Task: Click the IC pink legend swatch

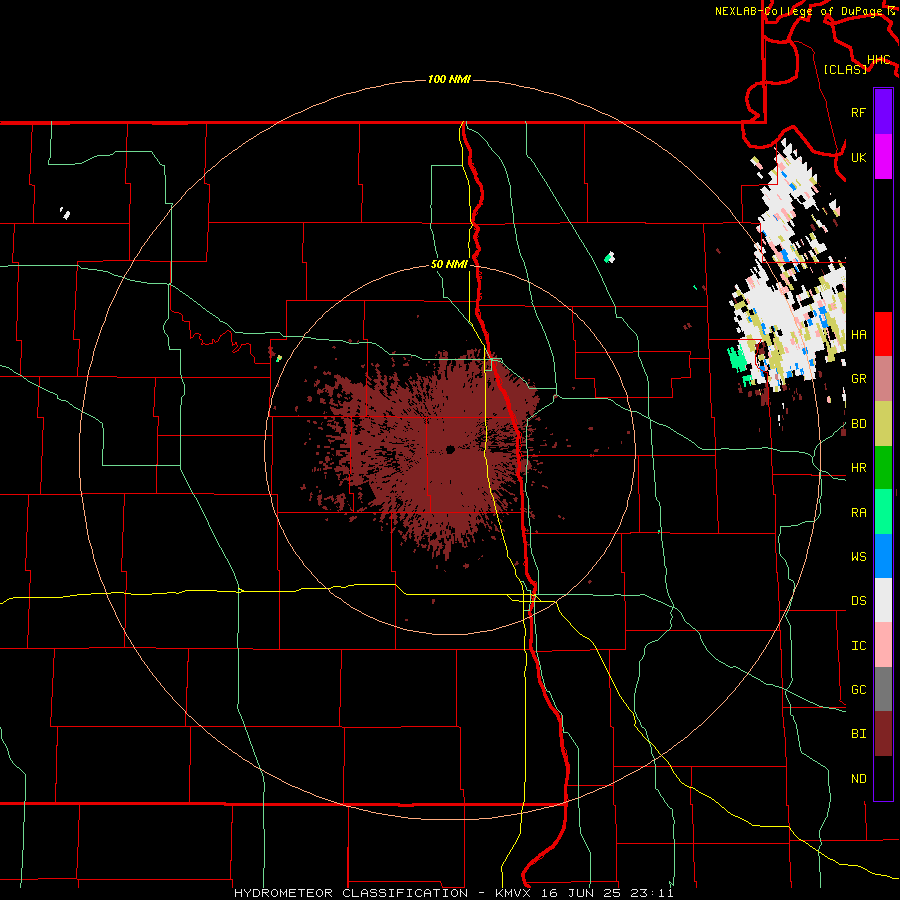Action: coord(883,645)
